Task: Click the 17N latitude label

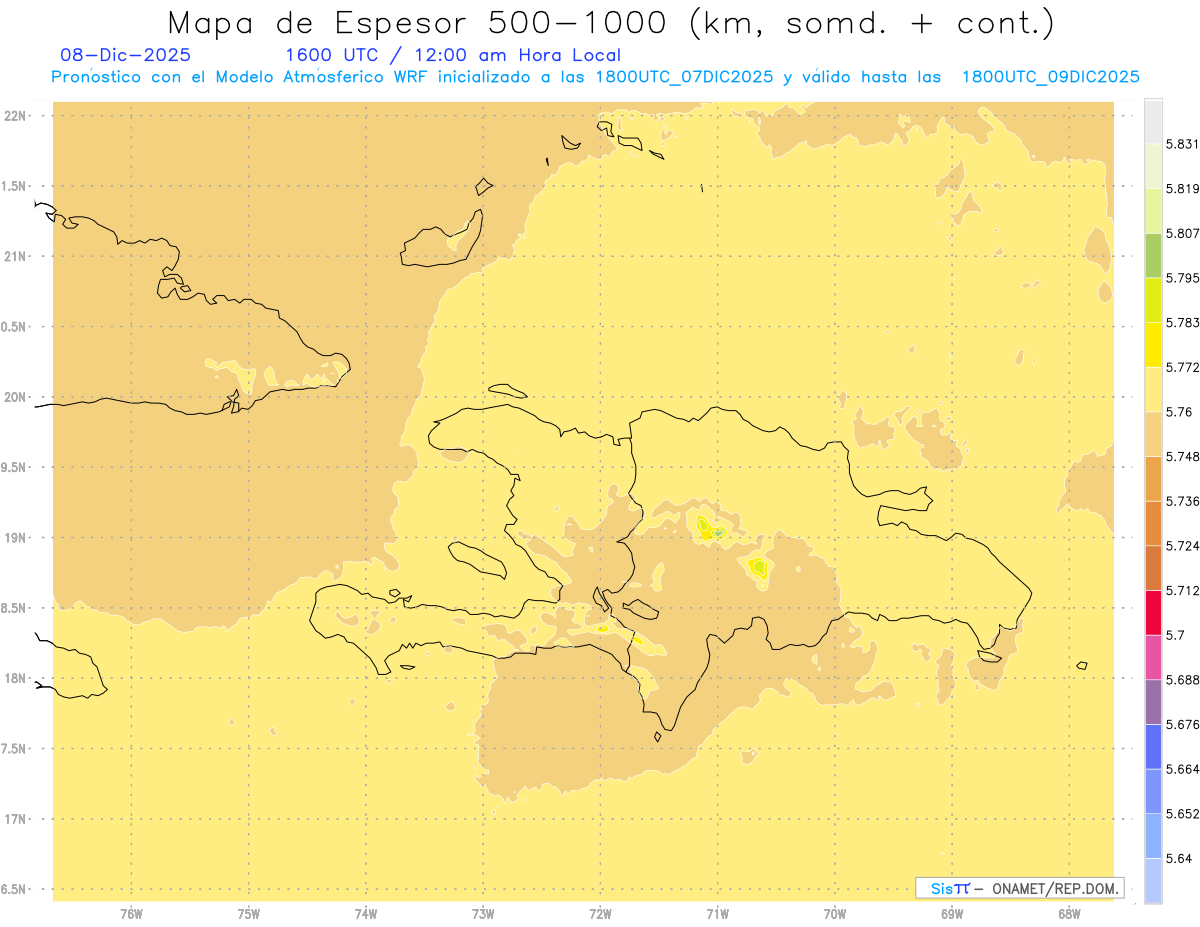Action: 15,819
